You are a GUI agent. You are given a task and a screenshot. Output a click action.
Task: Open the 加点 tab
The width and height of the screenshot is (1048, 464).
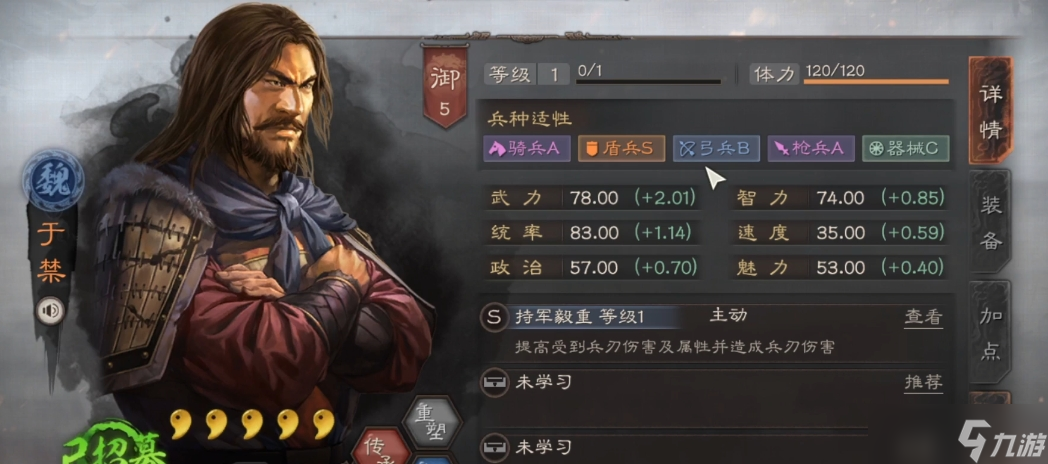[x=990, y=332]
